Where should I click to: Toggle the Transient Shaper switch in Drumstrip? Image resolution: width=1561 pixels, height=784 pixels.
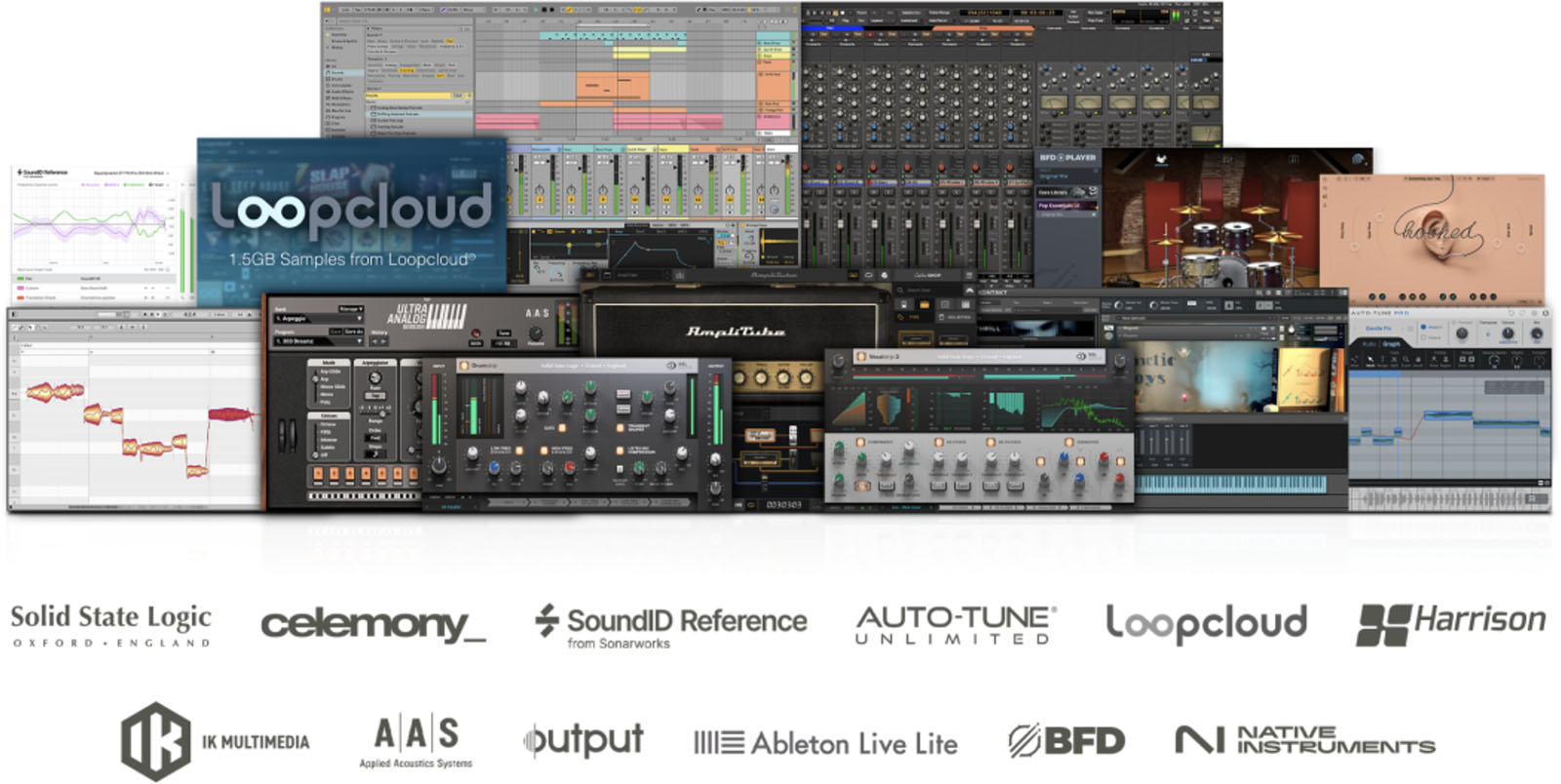(x=620, y=426)
